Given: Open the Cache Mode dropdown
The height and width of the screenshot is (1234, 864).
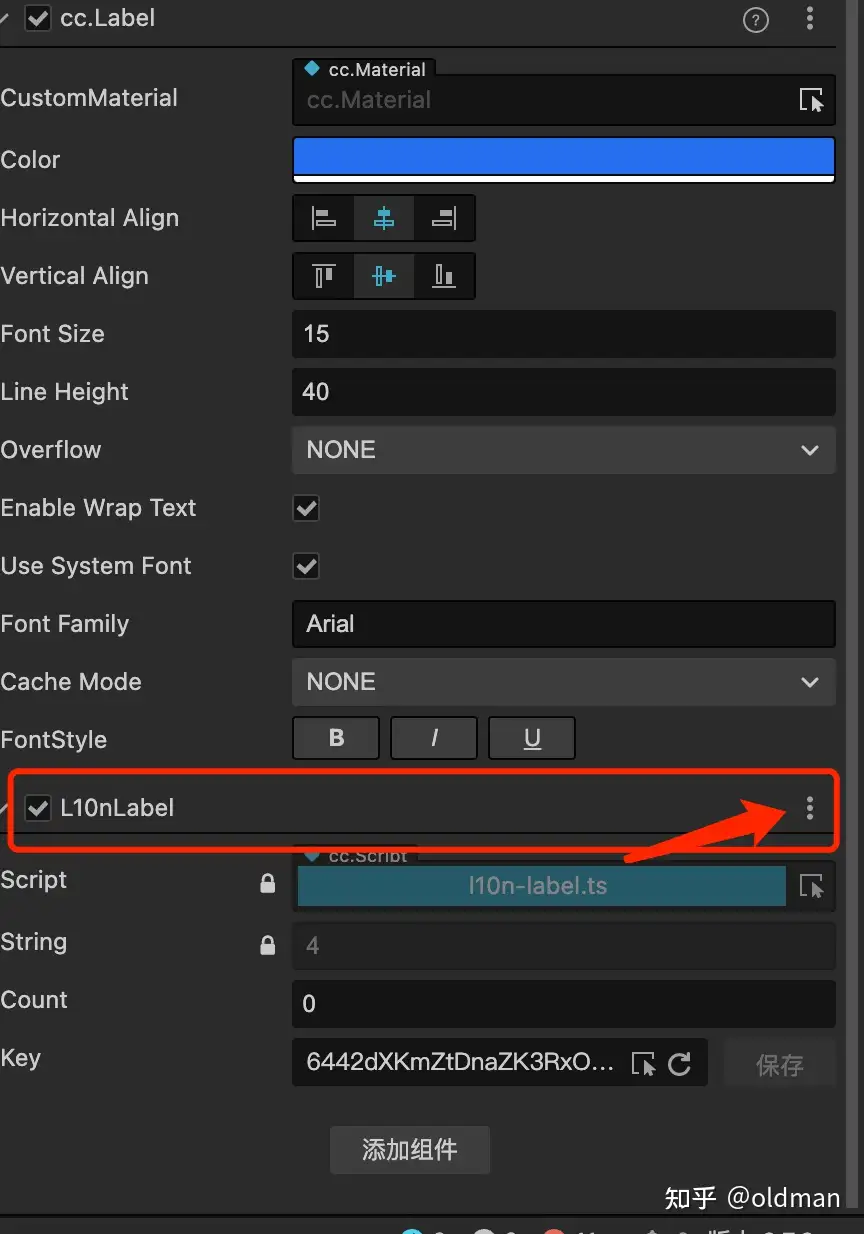Looking at the screenshot, I should [563, 682].
